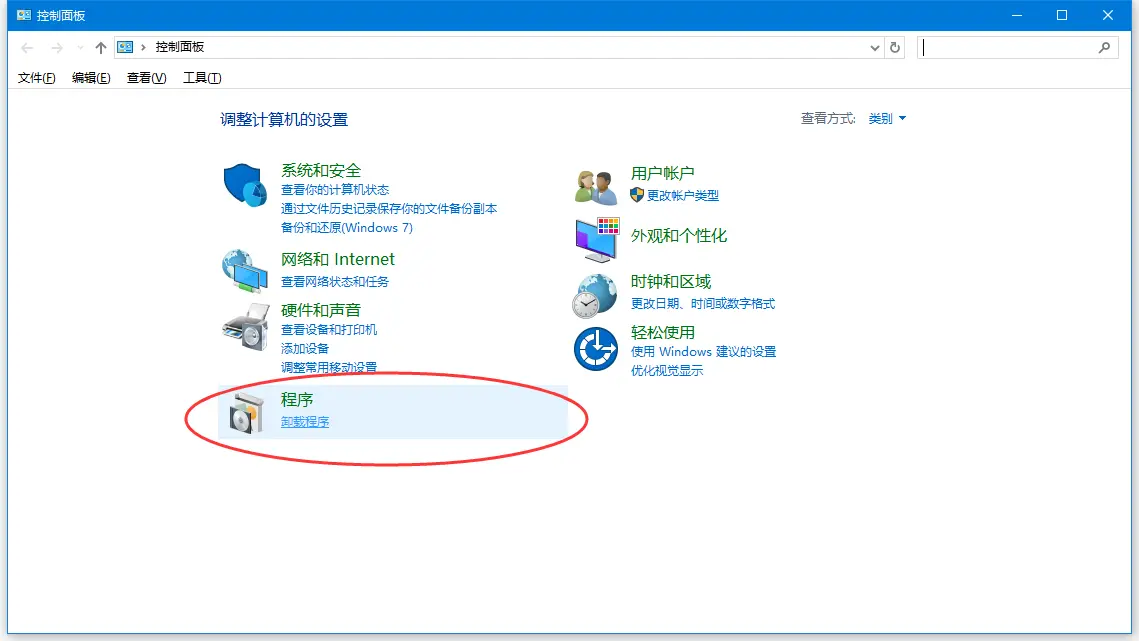Expand the address bar history dropdown
The width and height of the screenshot is (1139, 641).
coord(875,47)
